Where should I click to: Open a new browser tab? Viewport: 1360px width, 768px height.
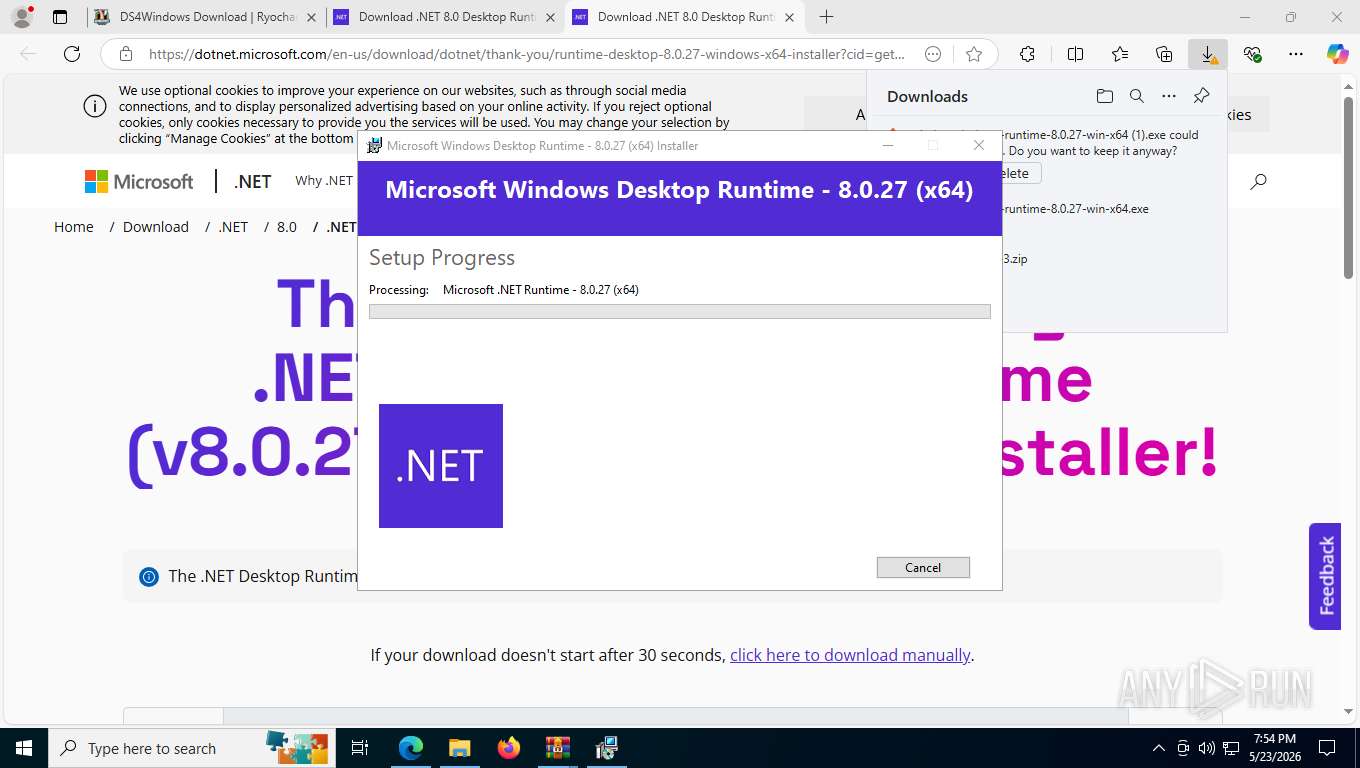coord(826,17)
